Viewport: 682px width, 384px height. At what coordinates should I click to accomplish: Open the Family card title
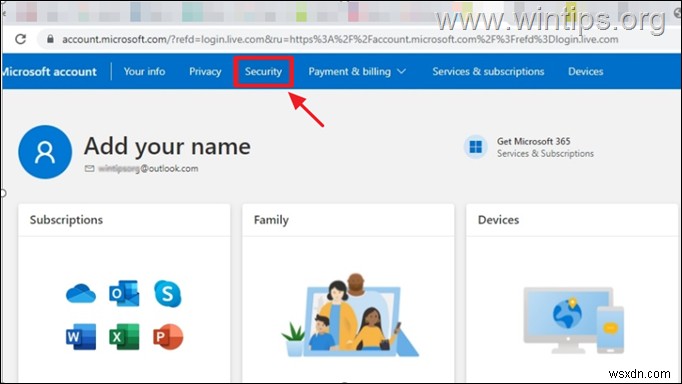point(271,220)
